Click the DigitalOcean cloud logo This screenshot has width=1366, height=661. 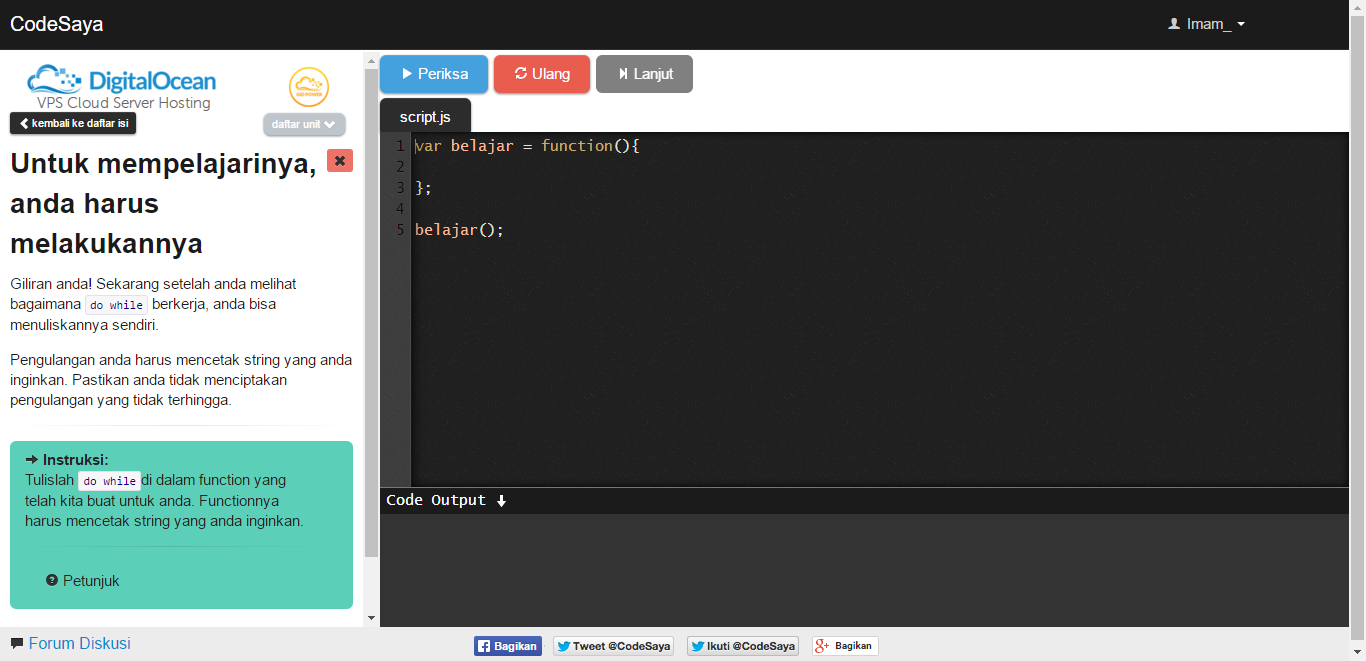pyautogui.click(x=55, y=80)
